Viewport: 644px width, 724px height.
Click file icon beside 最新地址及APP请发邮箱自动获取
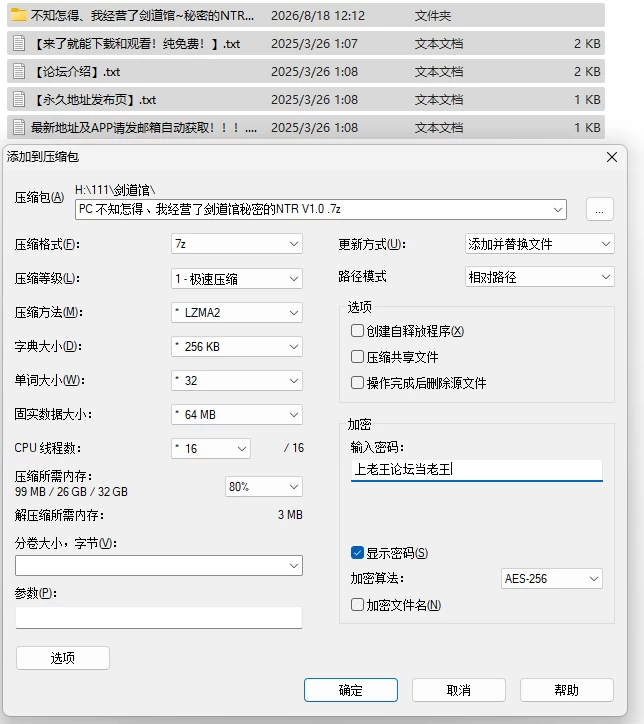pos(19,127)
